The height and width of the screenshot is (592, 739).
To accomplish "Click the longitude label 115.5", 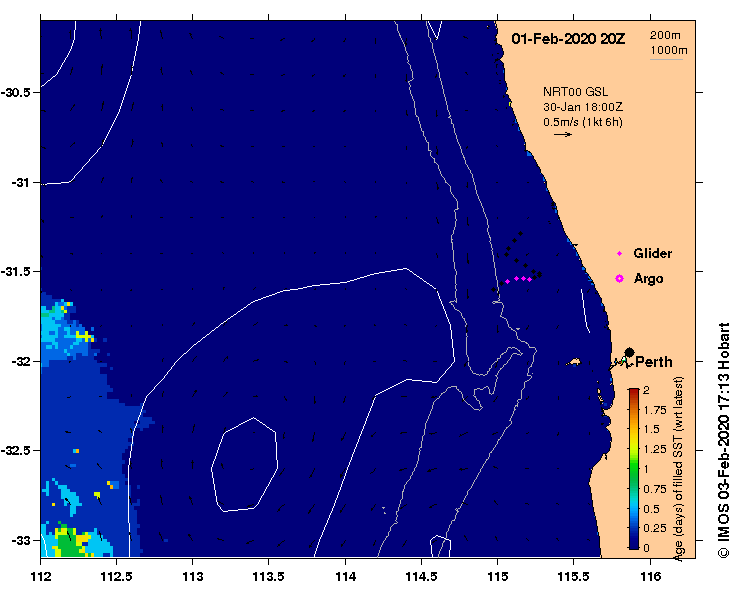I will click(x=574, y=576).
